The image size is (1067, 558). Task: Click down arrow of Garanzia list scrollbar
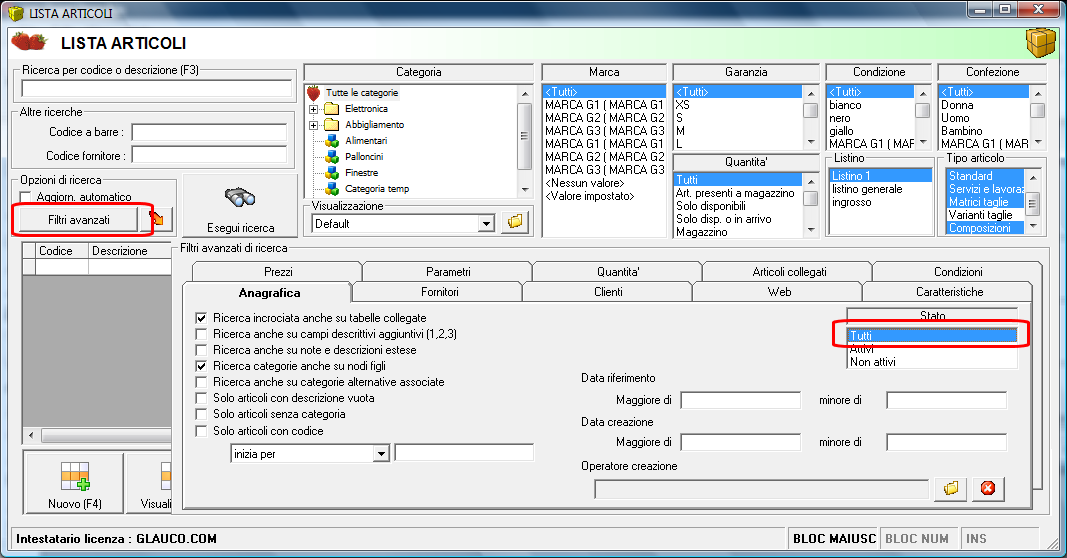click(x=810, y=142)
